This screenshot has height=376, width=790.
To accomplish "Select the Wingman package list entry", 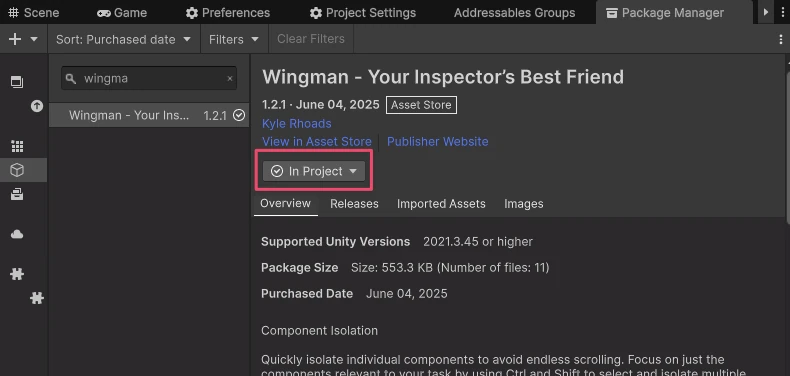I will click(x=149, y=115).
